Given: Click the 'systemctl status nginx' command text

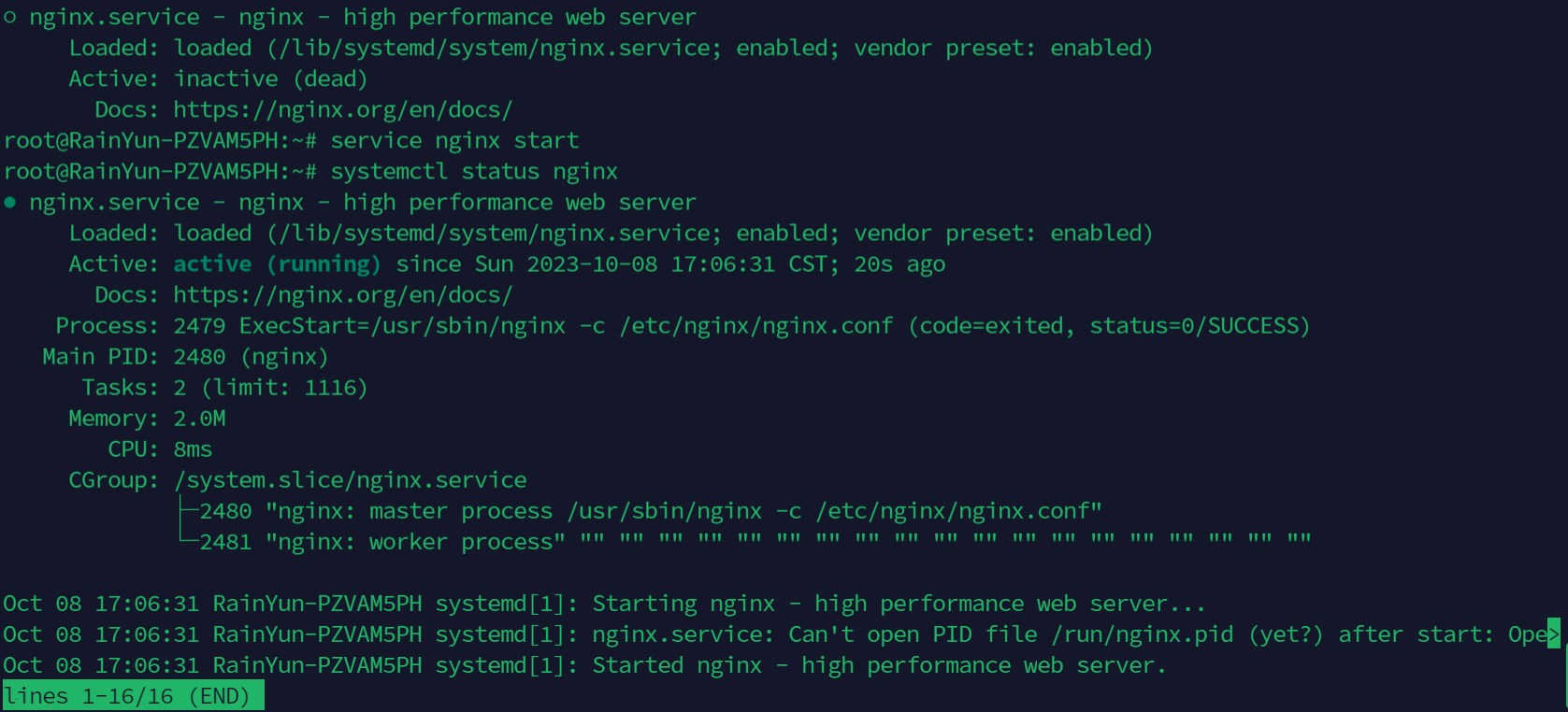Looking at the screenshot, I should (x=473, y=172).
